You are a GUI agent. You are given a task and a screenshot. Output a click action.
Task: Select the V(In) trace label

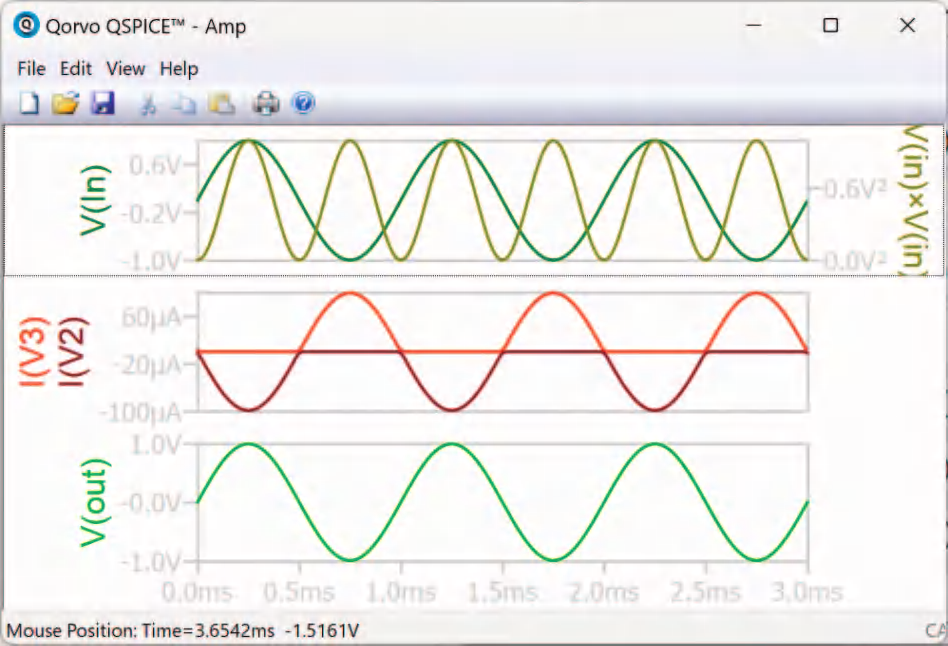pos(95,200)
